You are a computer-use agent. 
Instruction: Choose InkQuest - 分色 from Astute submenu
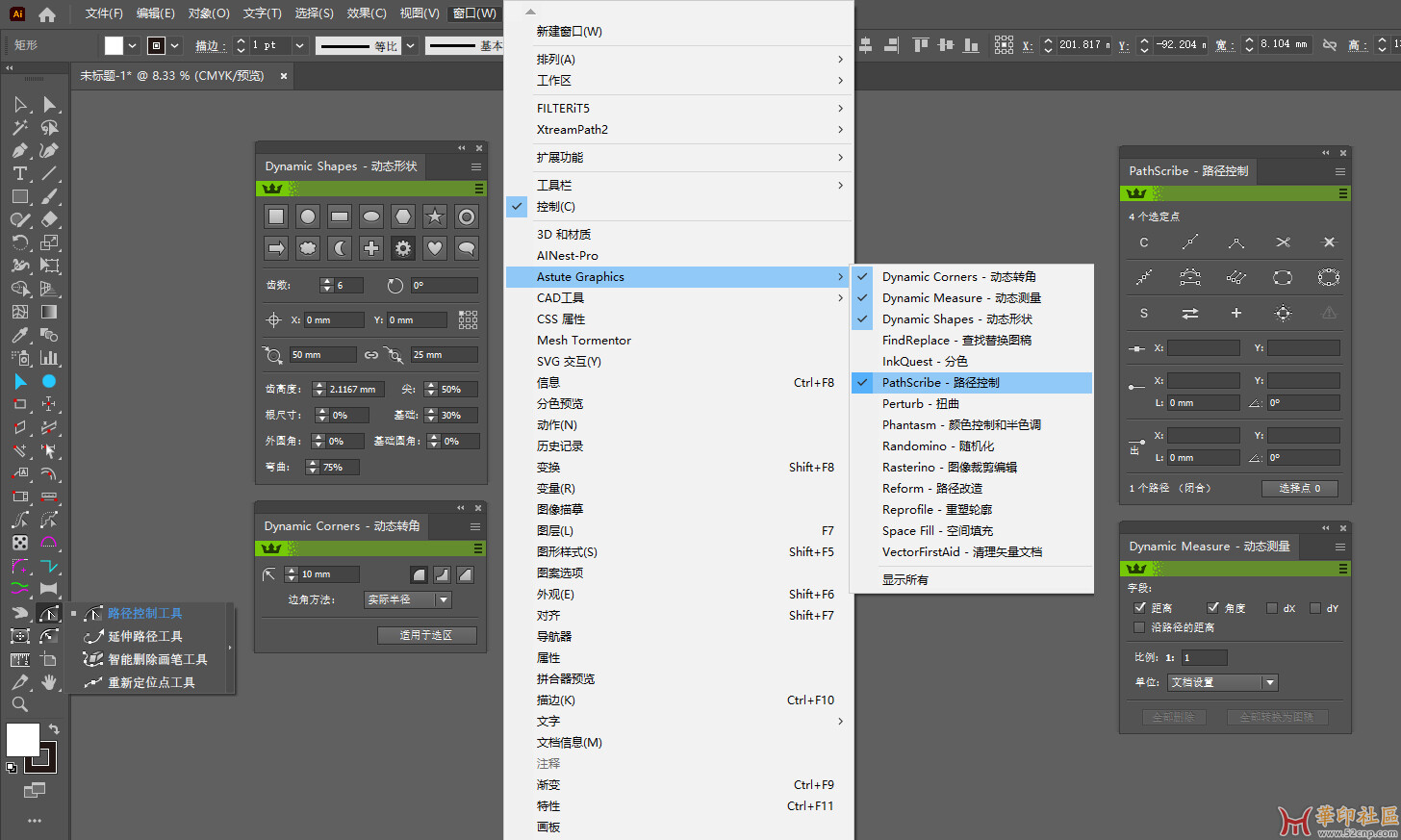pos(972,361)
